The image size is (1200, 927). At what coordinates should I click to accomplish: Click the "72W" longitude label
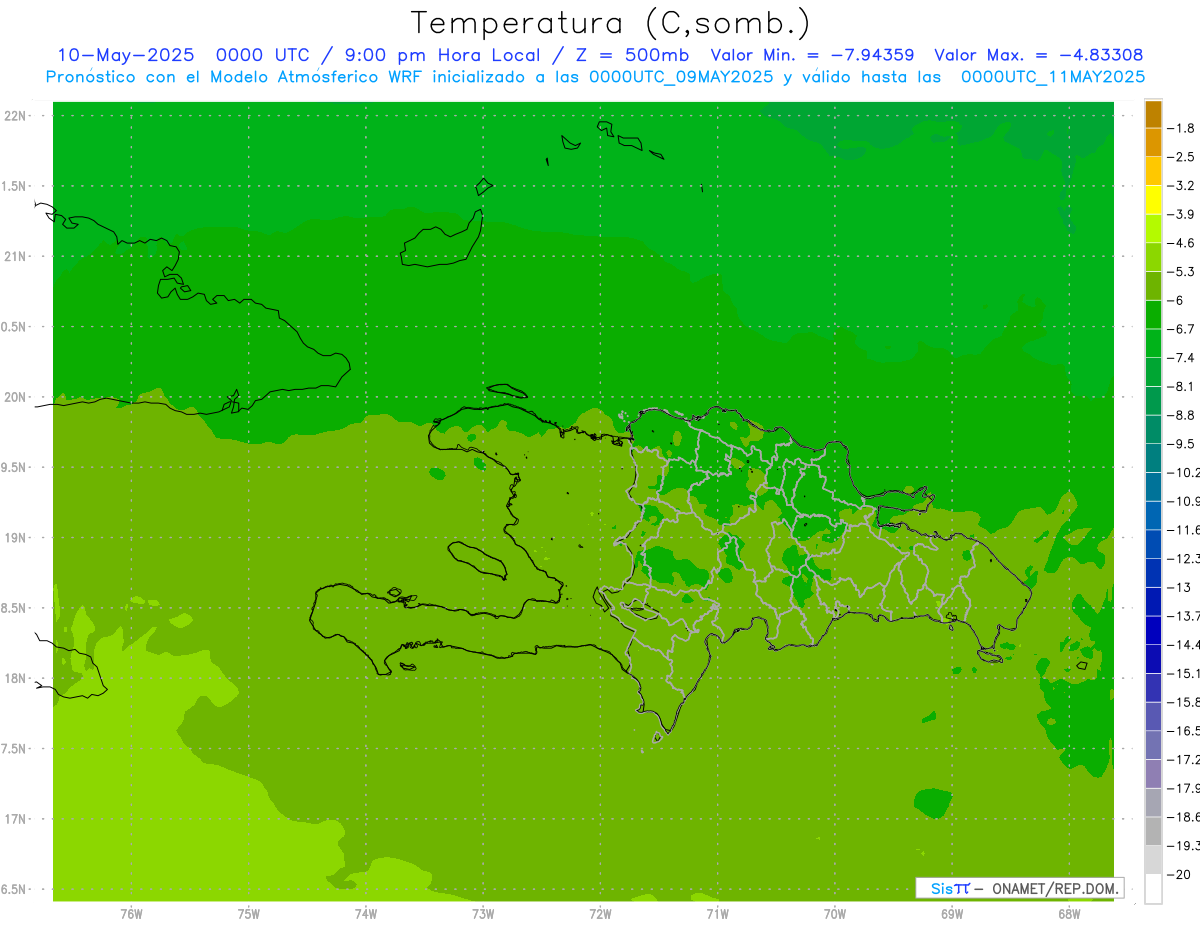coord(601,914)
